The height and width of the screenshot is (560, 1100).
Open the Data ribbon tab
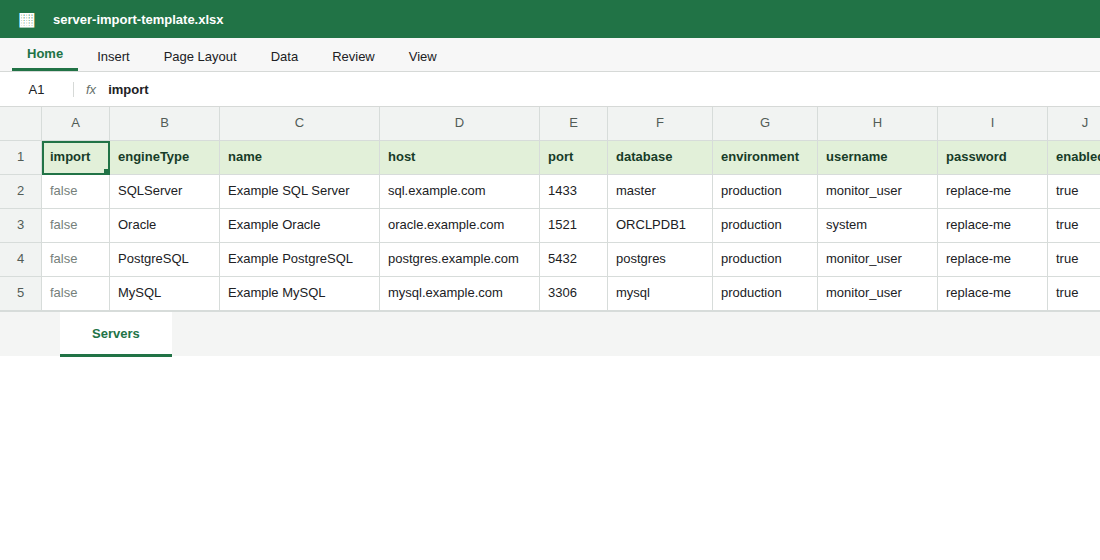(x=284, y=57)
